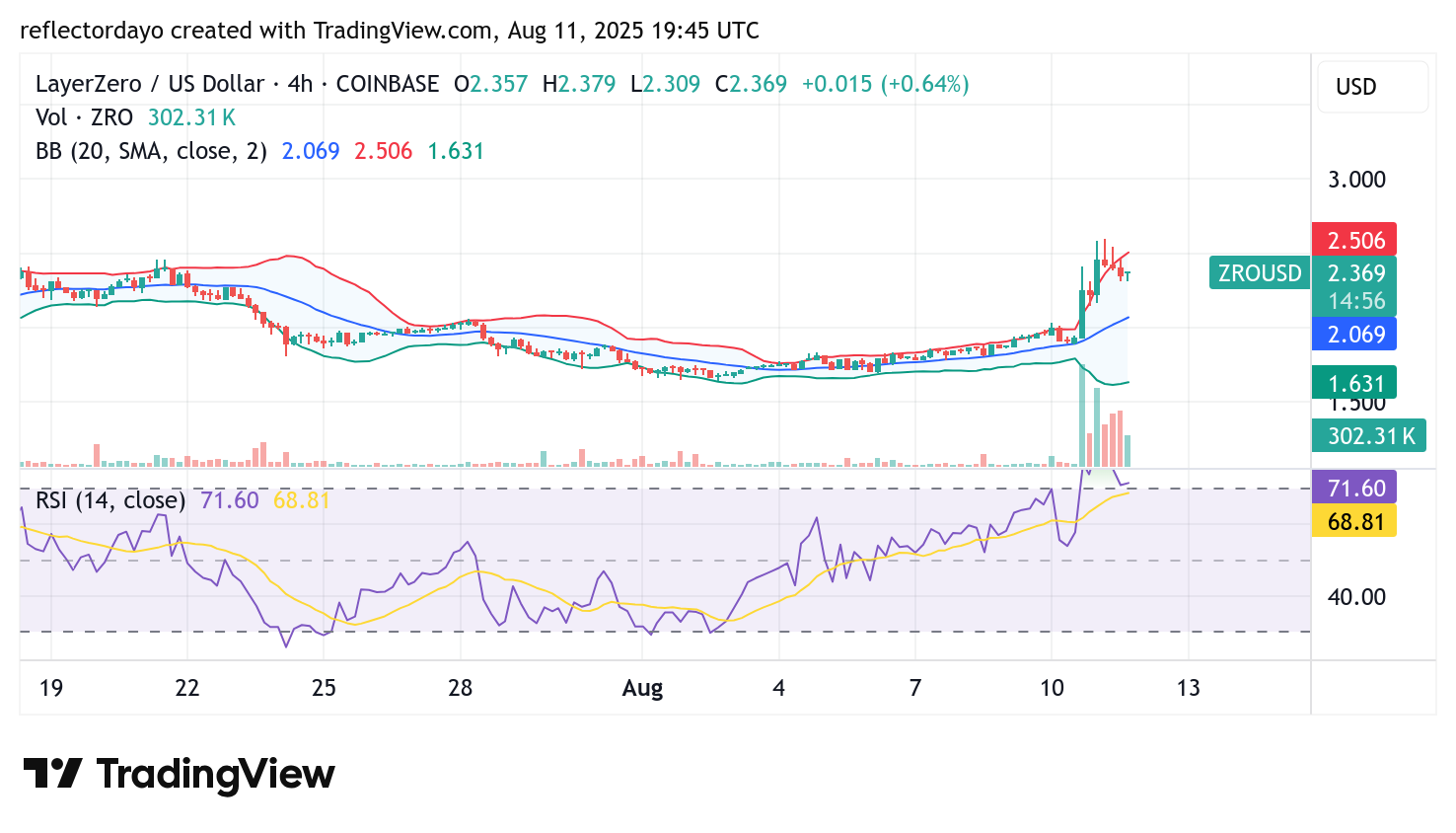Click the RSI (14, close) legend

[110, 500]
